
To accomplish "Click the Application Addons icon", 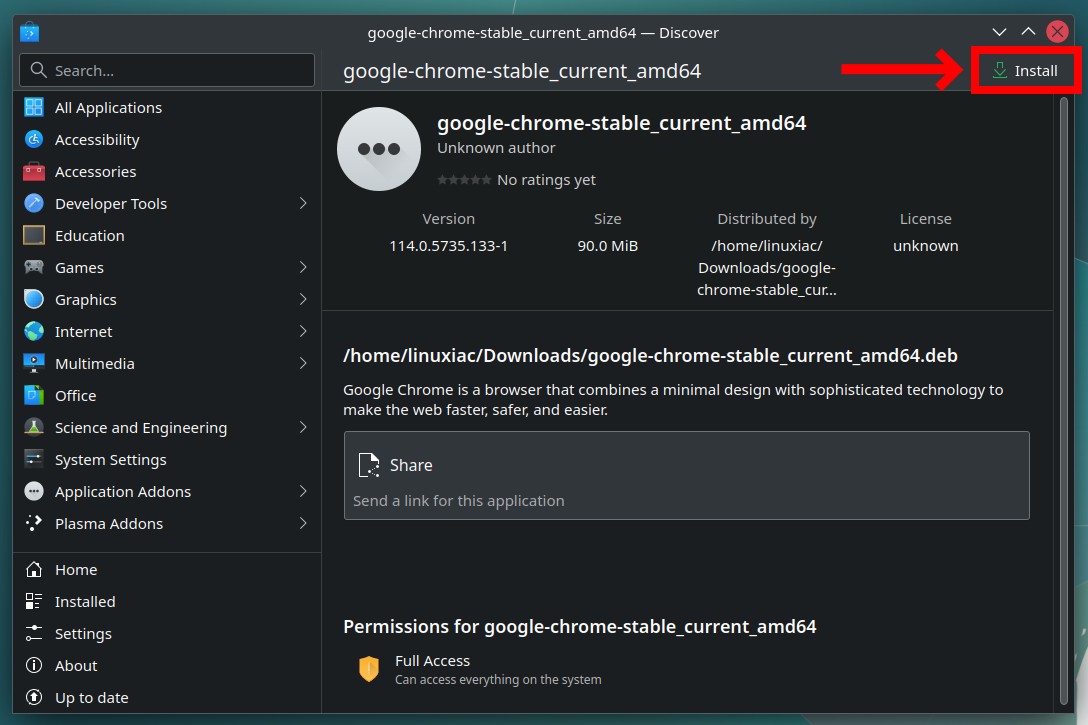I will point(33,491).
